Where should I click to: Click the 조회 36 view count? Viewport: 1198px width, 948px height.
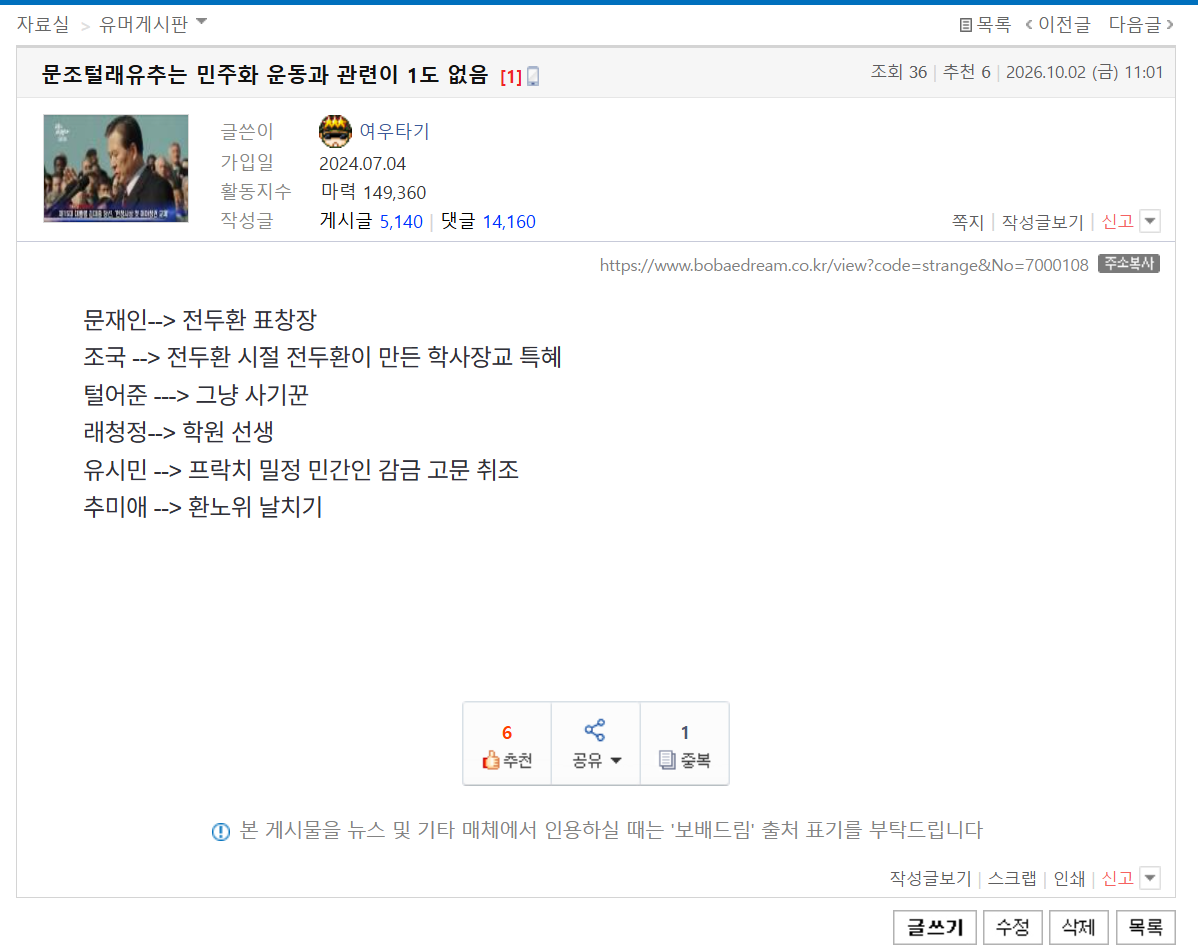click(x=898, y=73)
